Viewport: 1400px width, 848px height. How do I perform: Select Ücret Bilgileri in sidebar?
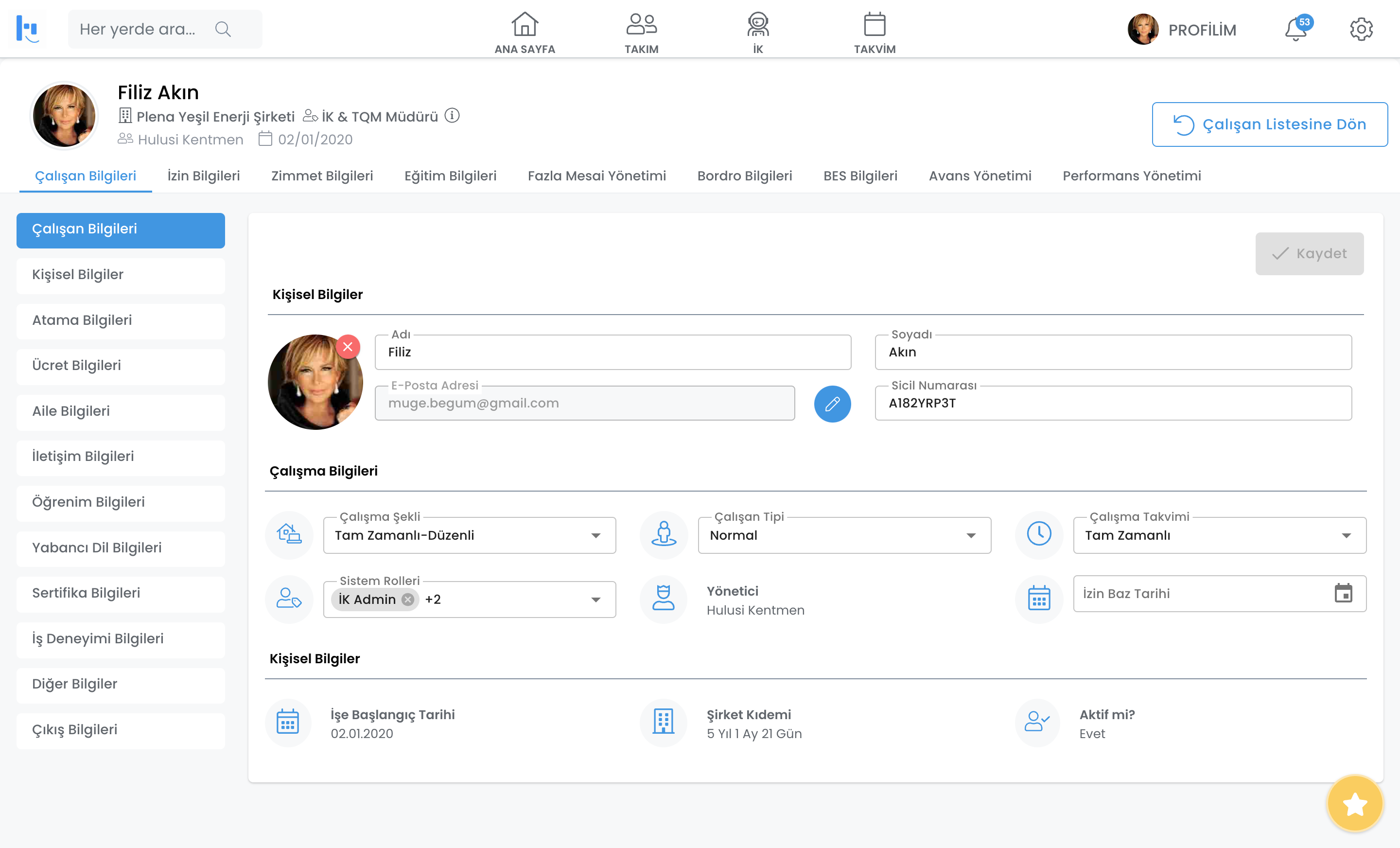[x=121, y=366]
